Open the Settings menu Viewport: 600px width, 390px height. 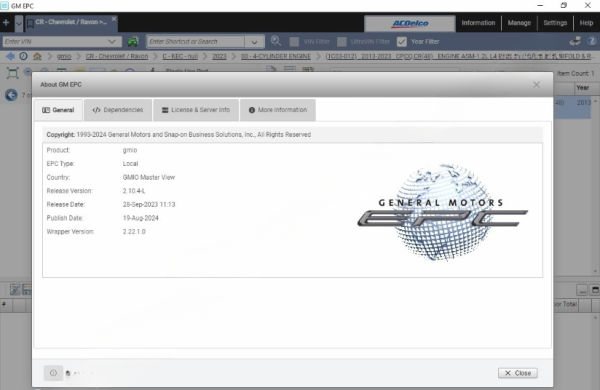[x=555, y=23]
